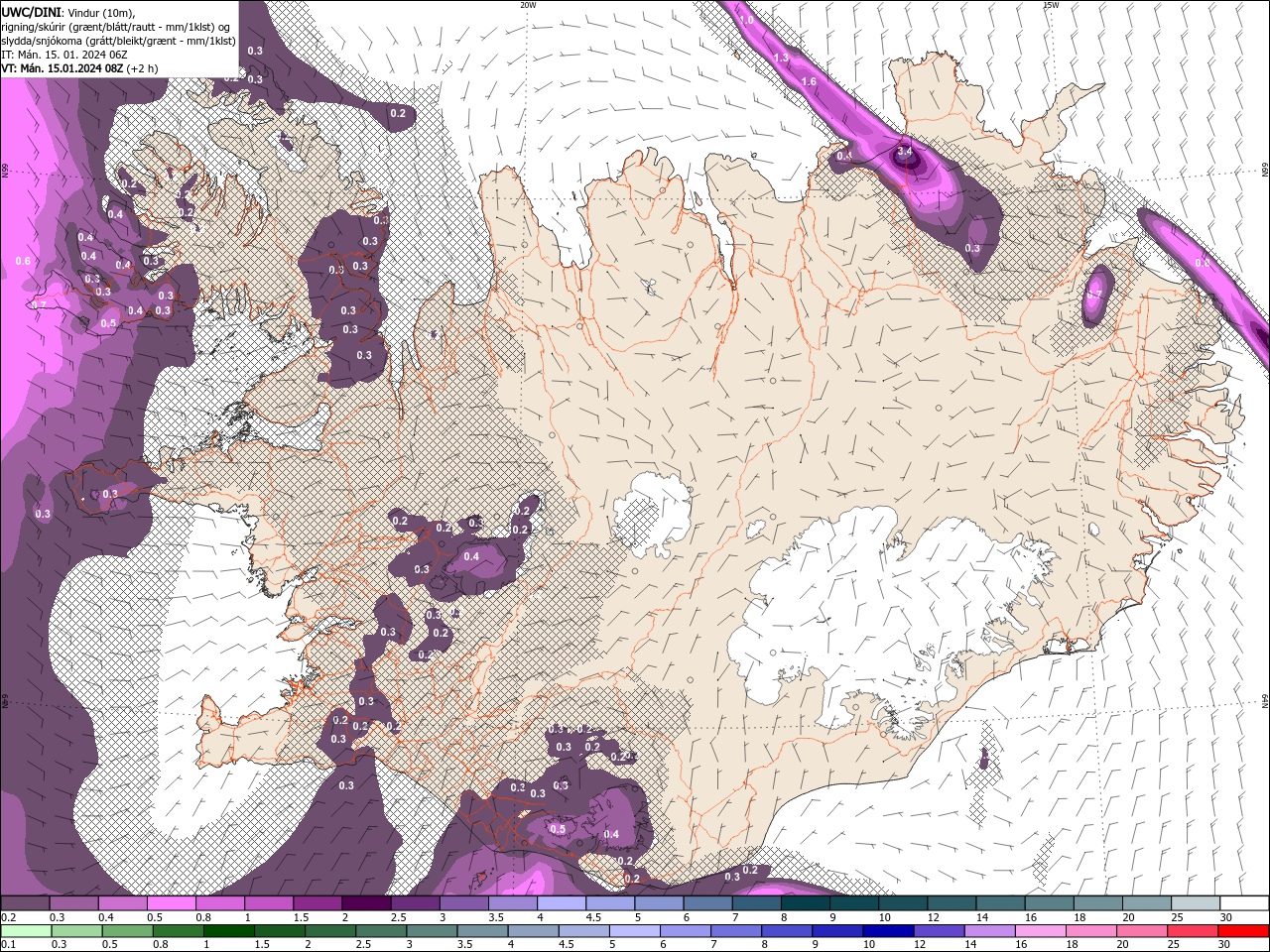Select the '1.3' value on the snow band

point(781,59)
